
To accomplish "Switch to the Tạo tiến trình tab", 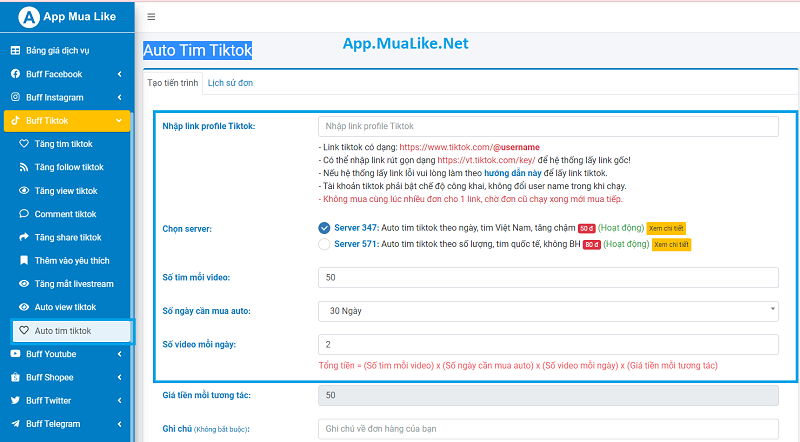I will (172, 83).
